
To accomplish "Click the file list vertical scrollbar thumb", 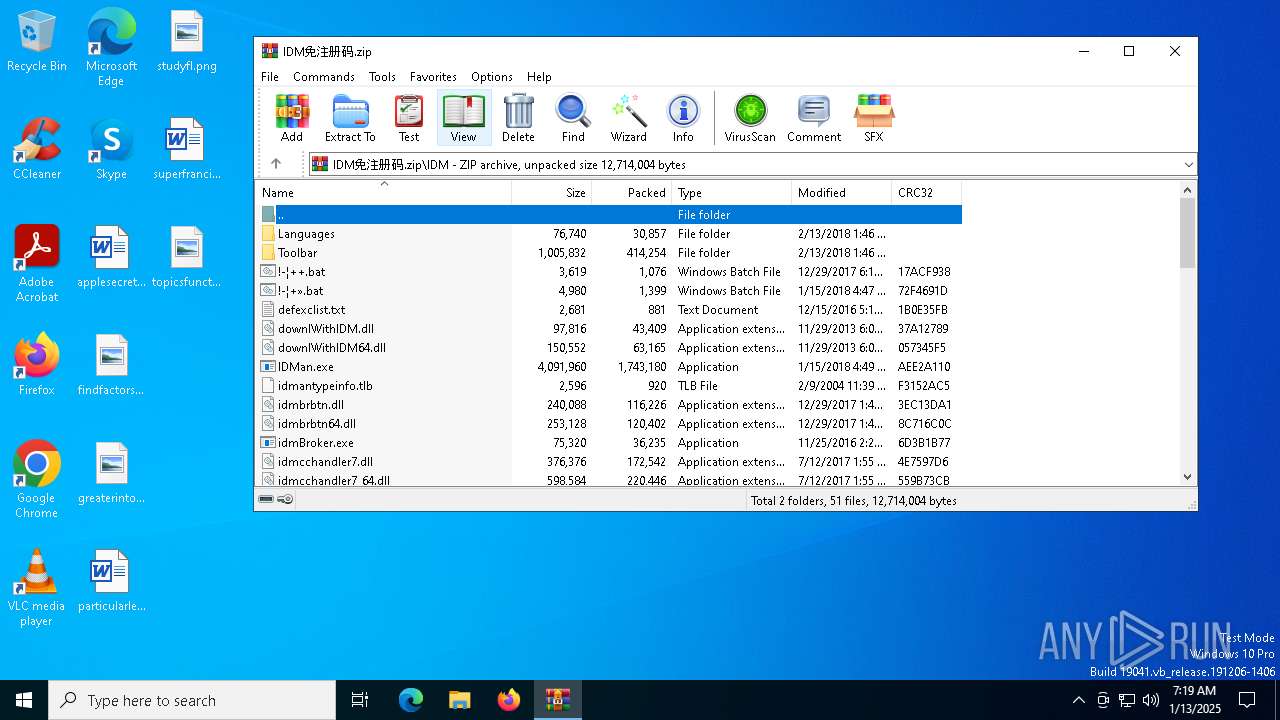I will (1188, 233).
